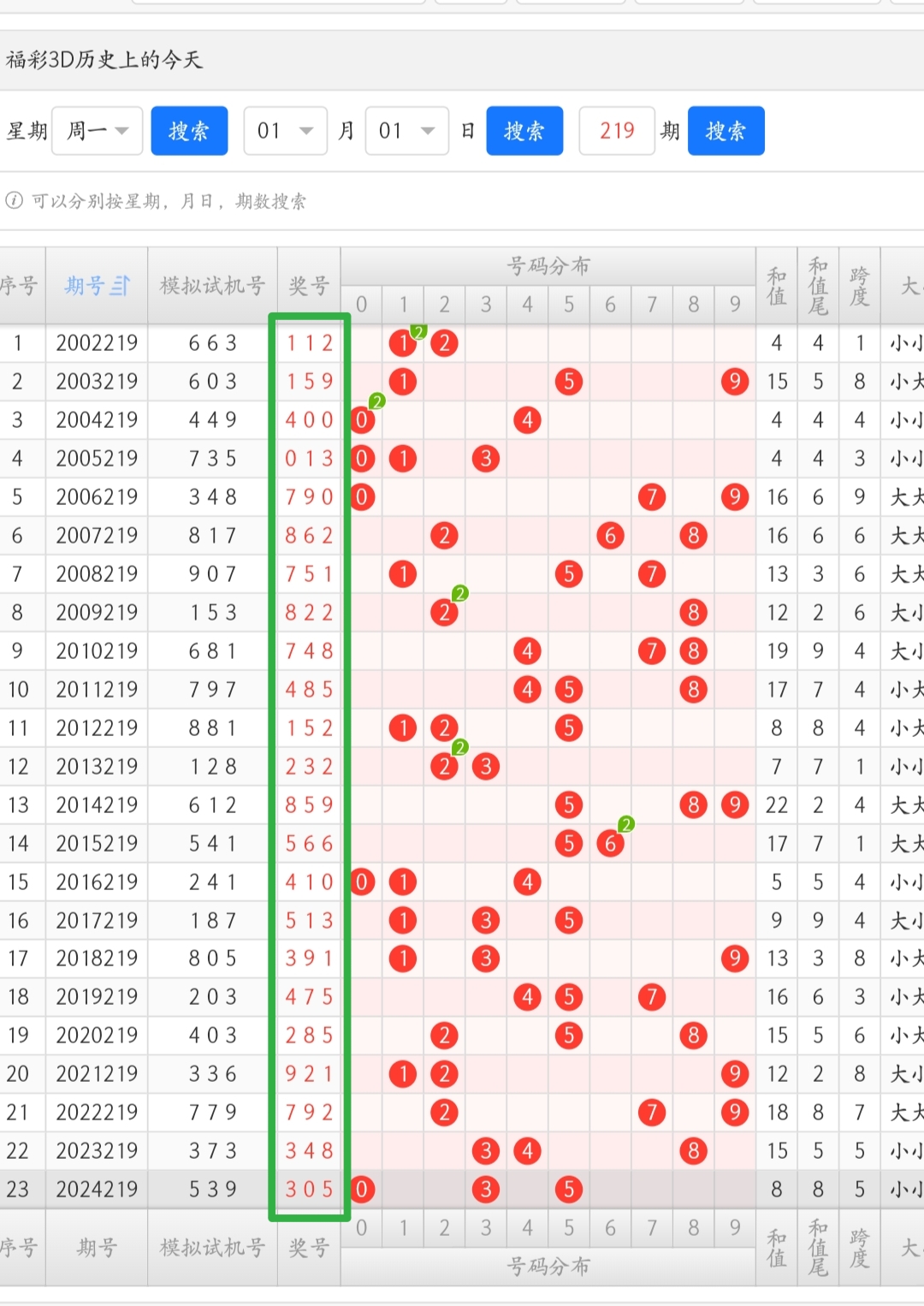Image resolution: width=924 pixels, height=1306 pixels.
Task: Click the search button after the 日 label
Action: [x=524, y=131]
